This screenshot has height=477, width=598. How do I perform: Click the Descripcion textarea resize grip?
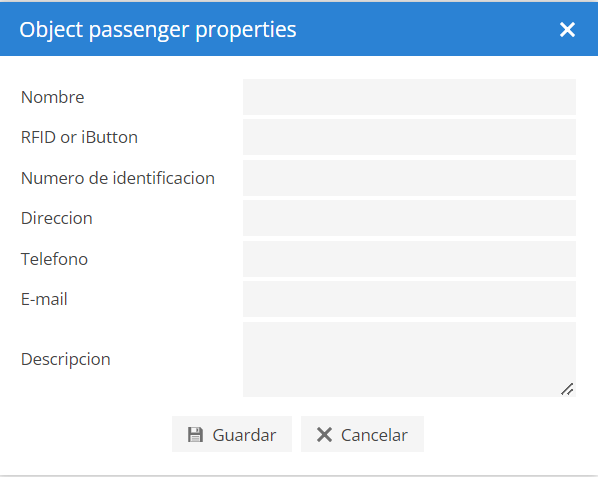pyautogui.click(x=567, y=389)
